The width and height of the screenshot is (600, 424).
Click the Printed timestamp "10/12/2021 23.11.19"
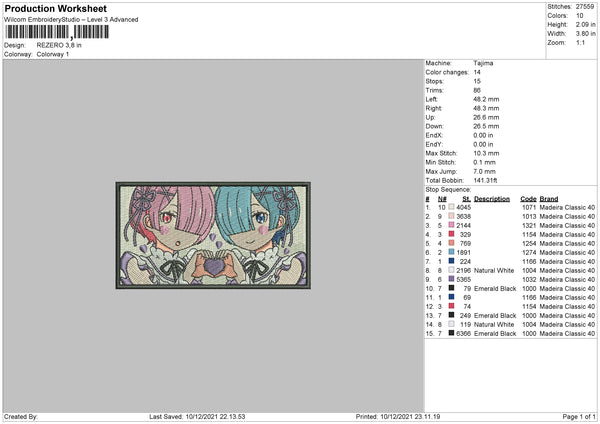(410, 417)
